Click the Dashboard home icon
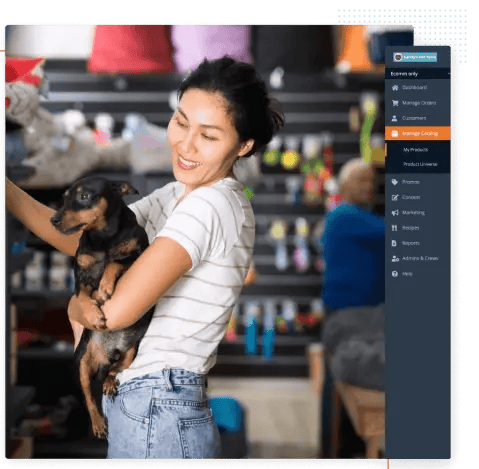479x469 pixels. [x=395, y=88]
